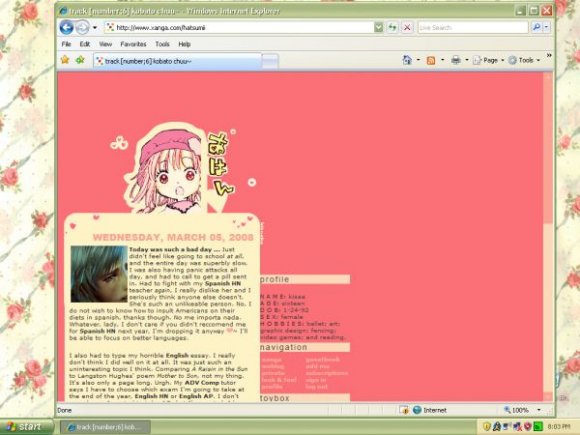The width and height of the screenshot is (580, 435).
Task: Go back with the Back arrow button
Action: coord(67,27)
